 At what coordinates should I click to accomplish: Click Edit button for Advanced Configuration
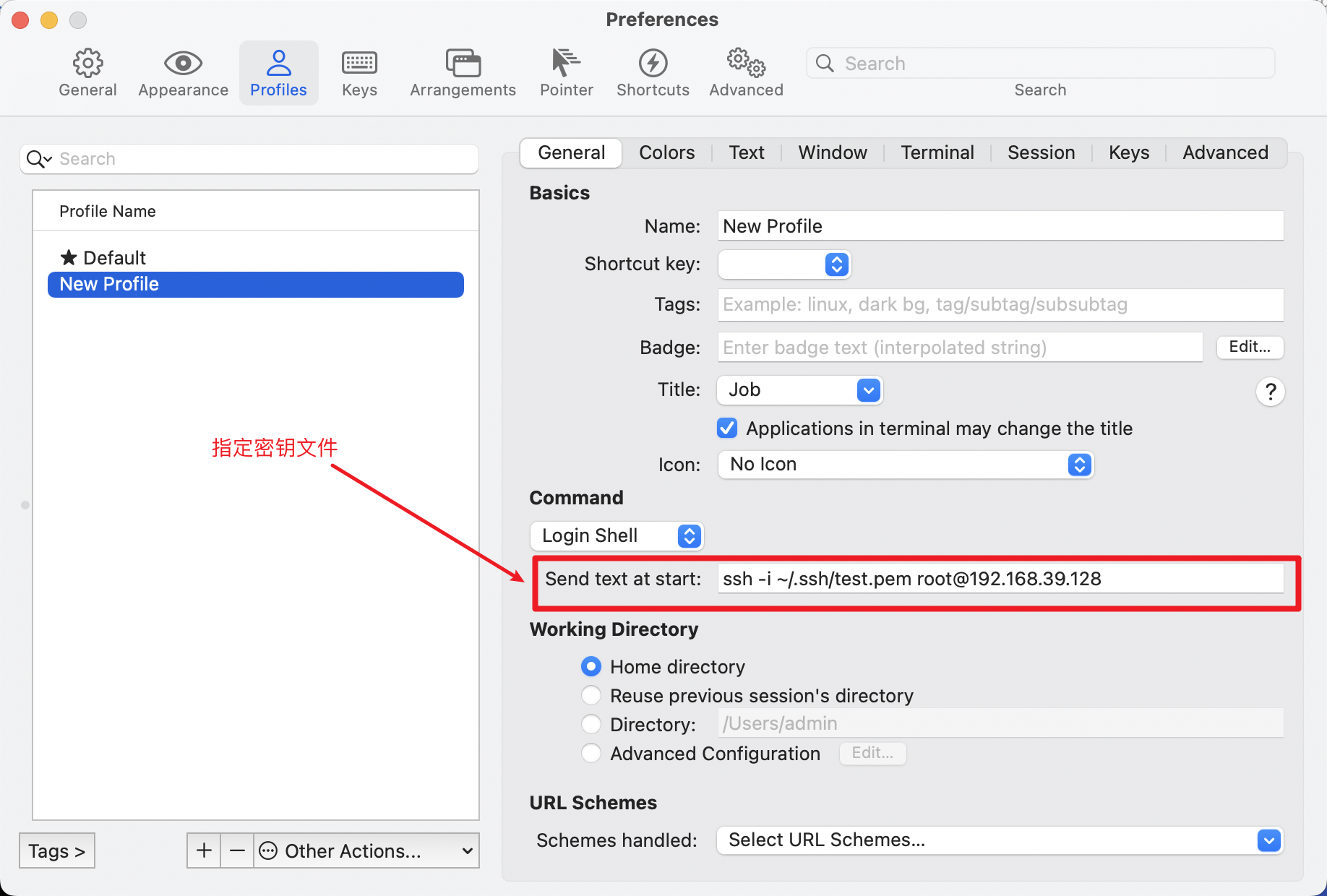[x=872, y=753]
